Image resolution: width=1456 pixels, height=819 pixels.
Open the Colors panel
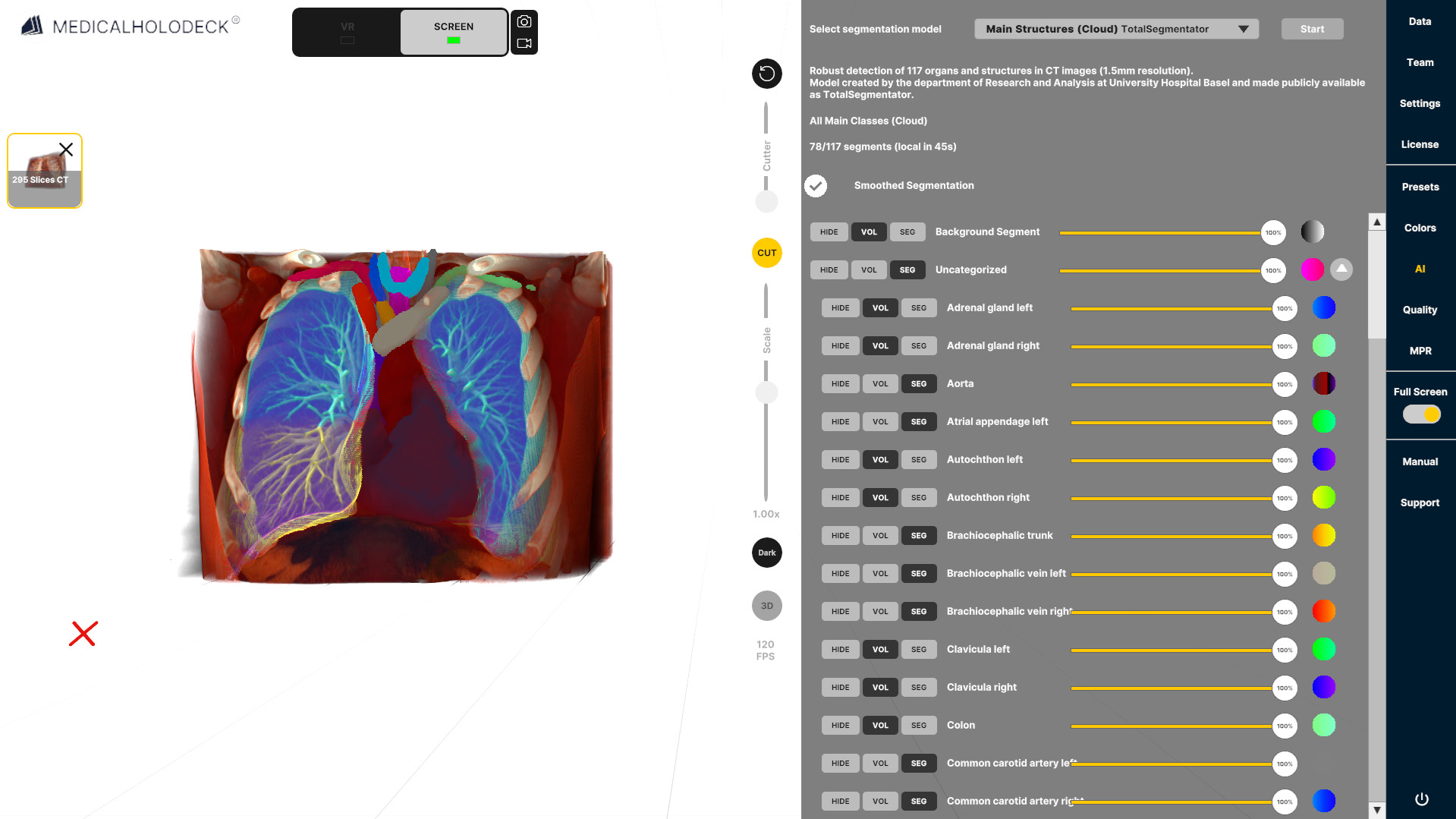pyautogui.click(x=1420, y=228)
